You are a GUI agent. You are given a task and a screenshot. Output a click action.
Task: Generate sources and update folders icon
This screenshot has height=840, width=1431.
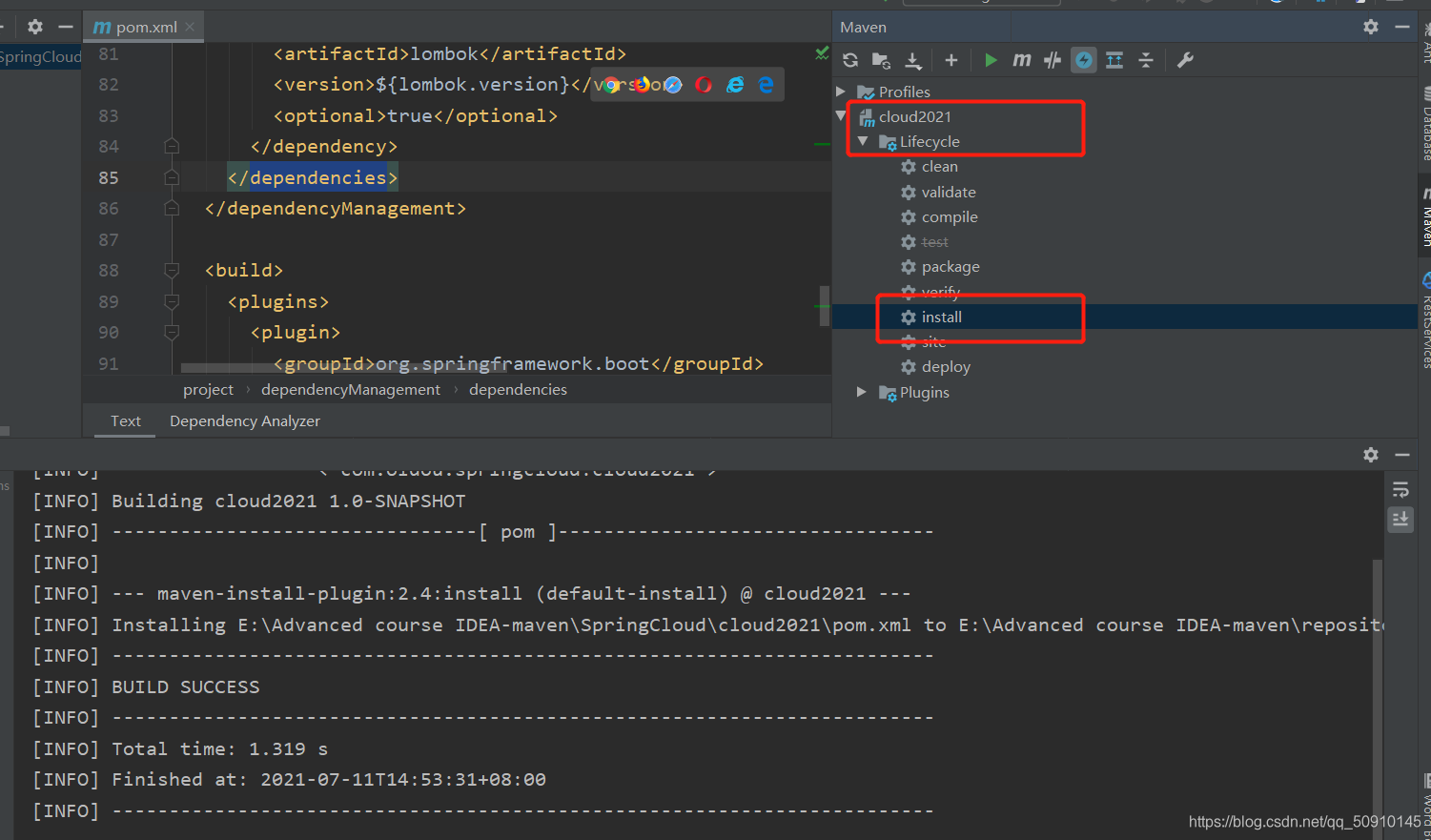[881, 60]
